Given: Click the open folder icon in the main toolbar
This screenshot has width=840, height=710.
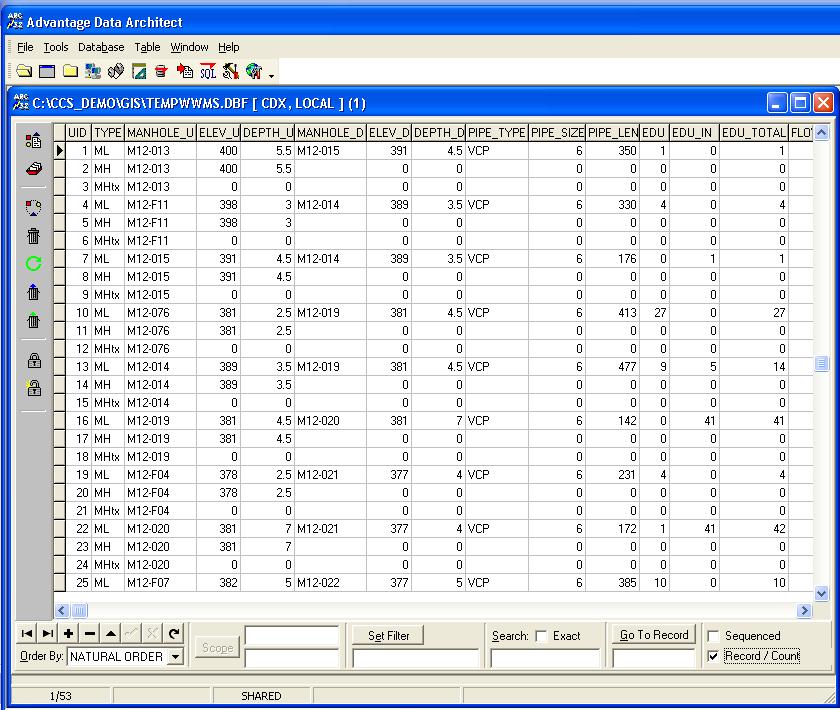Looking at the screenshot, I should coord(24,71).
